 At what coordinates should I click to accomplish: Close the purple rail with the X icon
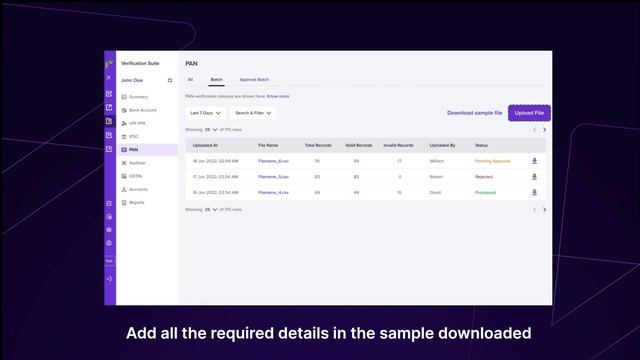point(109,77)
